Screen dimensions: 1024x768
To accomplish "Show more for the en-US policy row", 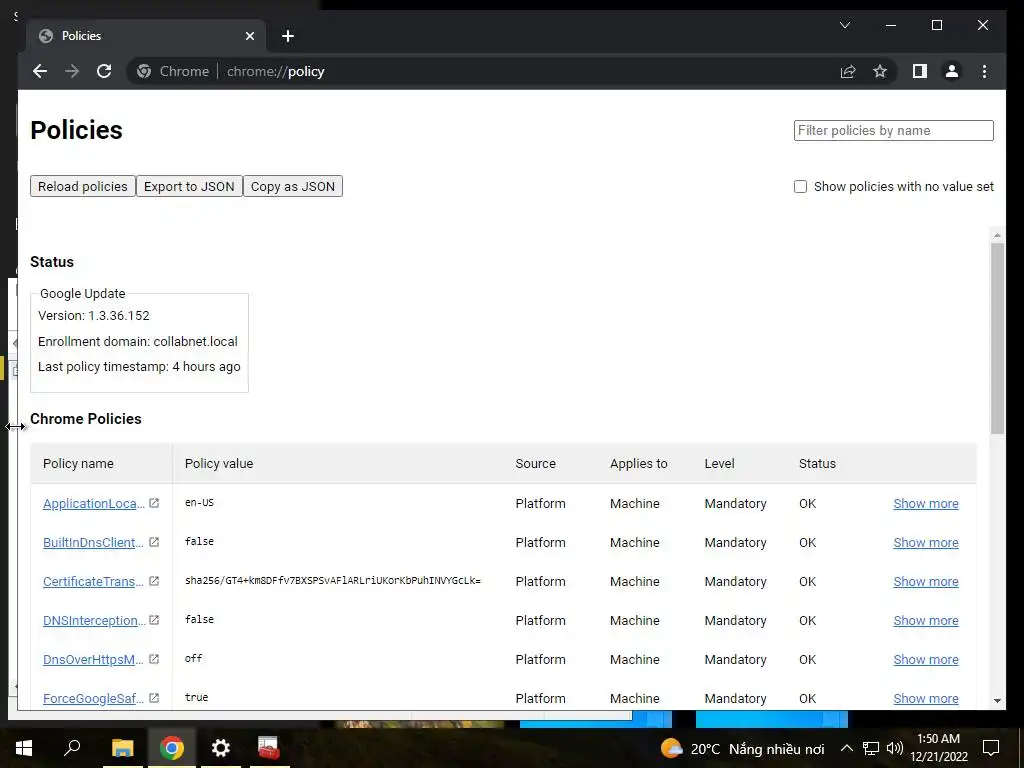I will [925, 504].
